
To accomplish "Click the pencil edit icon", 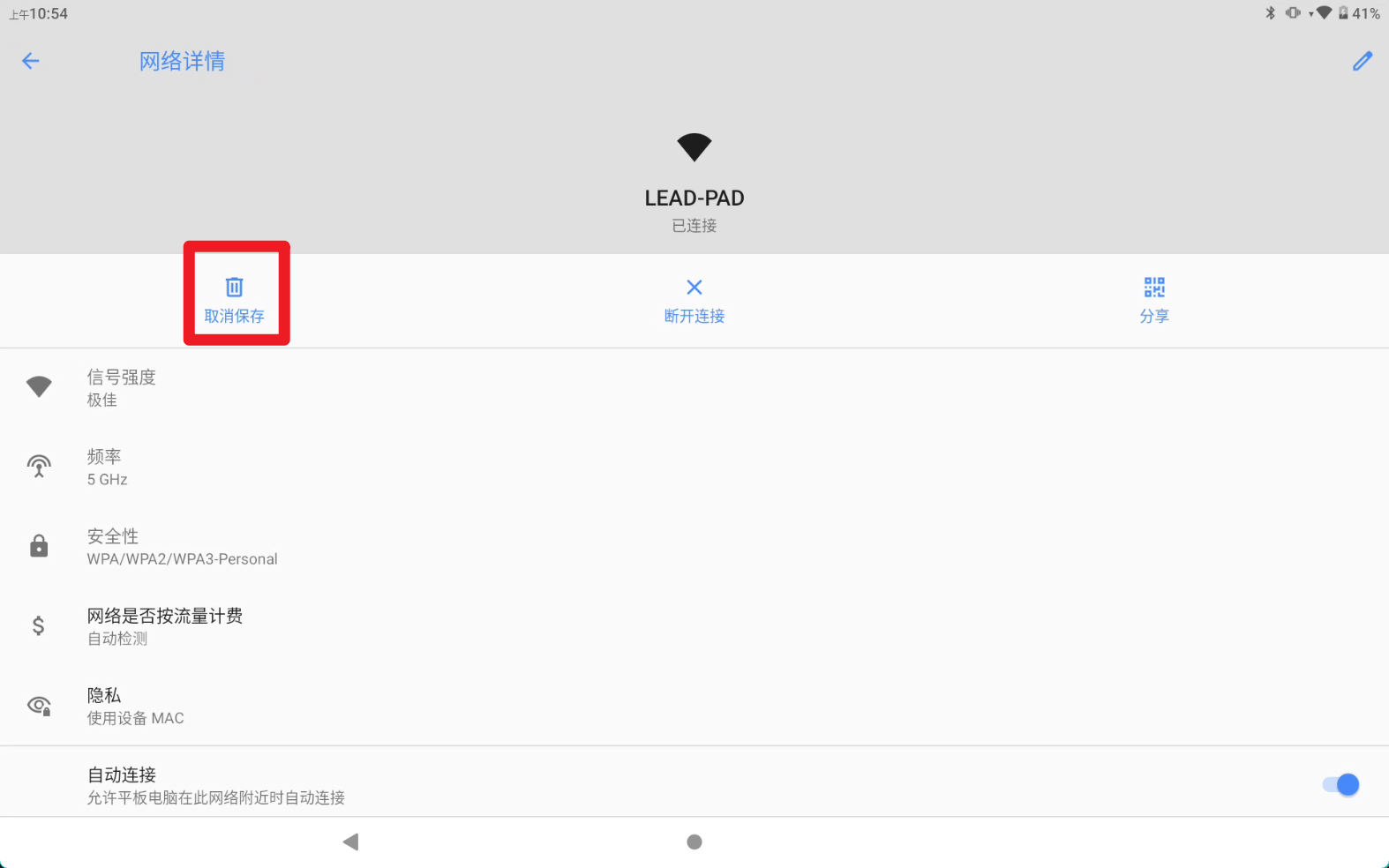I will (x=1363, y=61).
